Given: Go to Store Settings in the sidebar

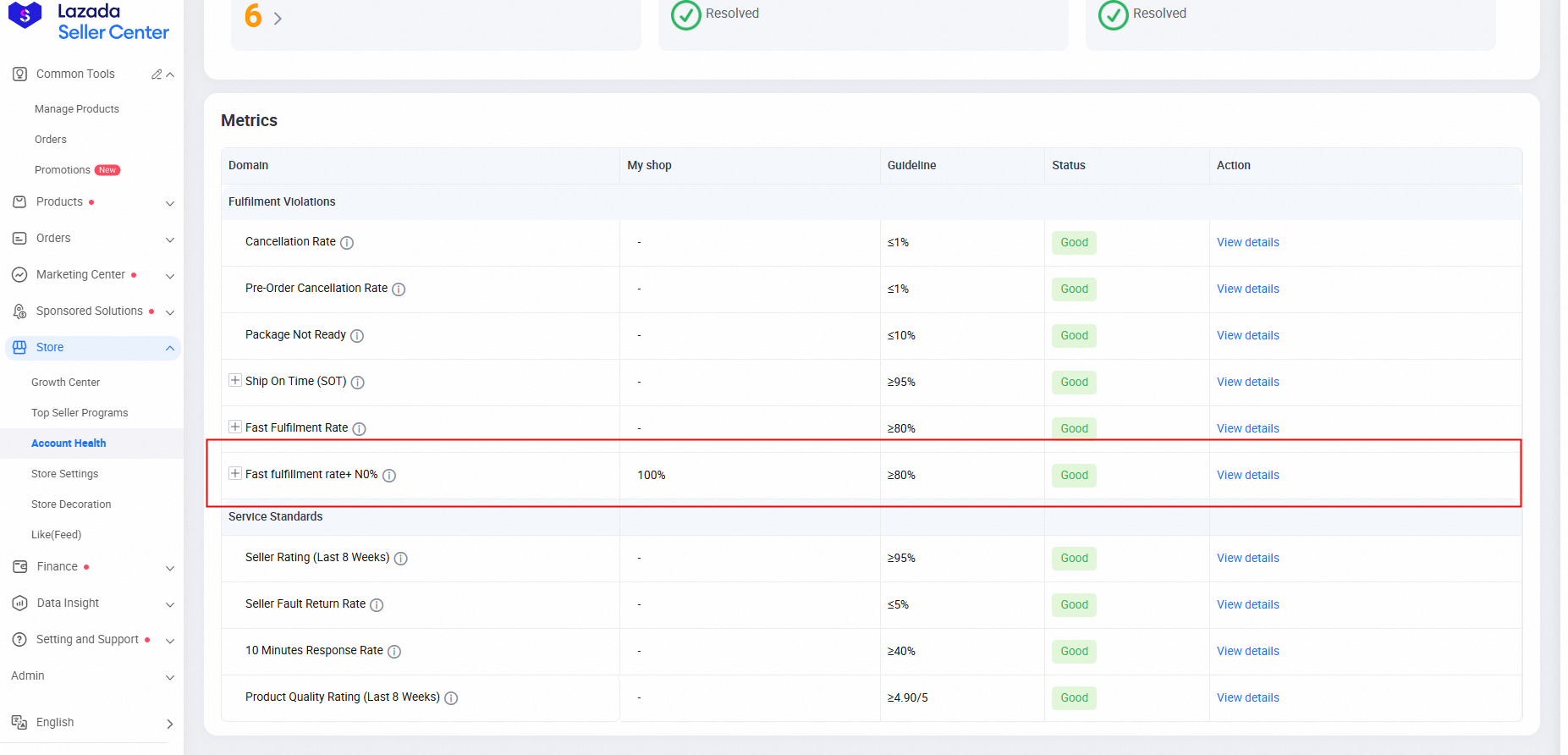Looking at the screenshot, I should tap(64, 474).
